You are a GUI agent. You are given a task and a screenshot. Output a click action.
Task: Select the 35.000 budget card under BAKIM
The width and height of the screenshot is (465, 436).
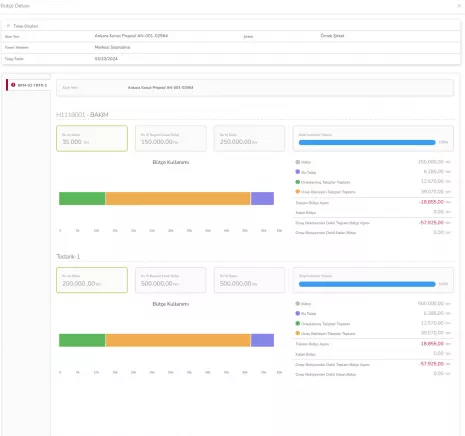[92, 138]
